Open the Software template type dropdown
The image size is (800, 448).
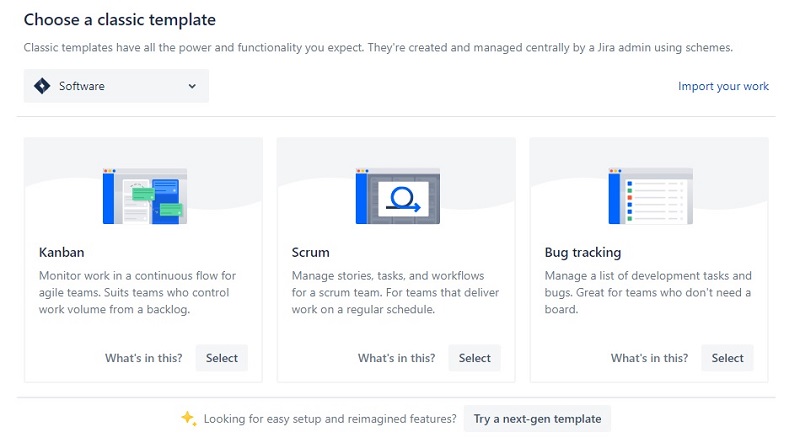116,86
